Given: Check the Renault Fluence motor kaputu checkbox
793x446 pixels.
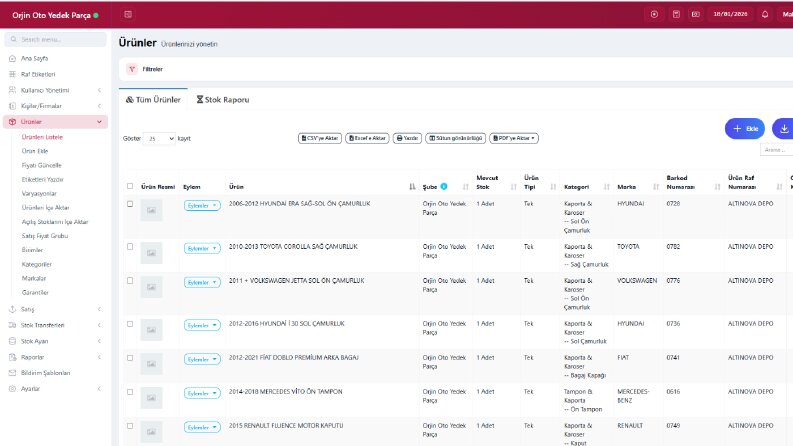Looking at the screenshot, I should 130,426.
